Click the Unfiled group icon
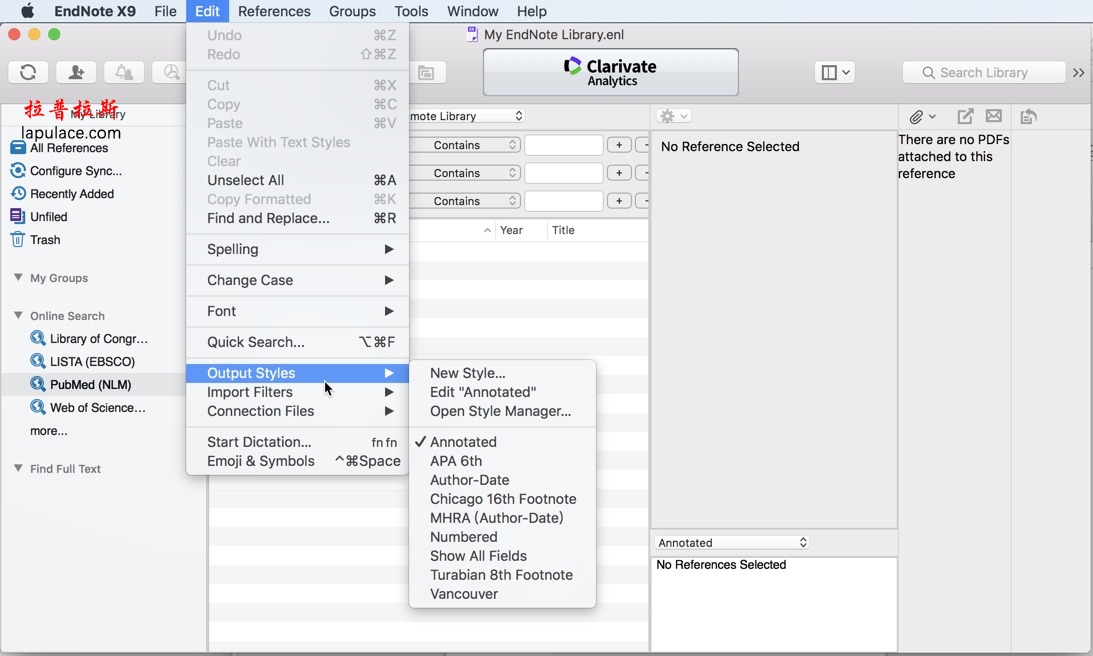 [x=17, y=216]
